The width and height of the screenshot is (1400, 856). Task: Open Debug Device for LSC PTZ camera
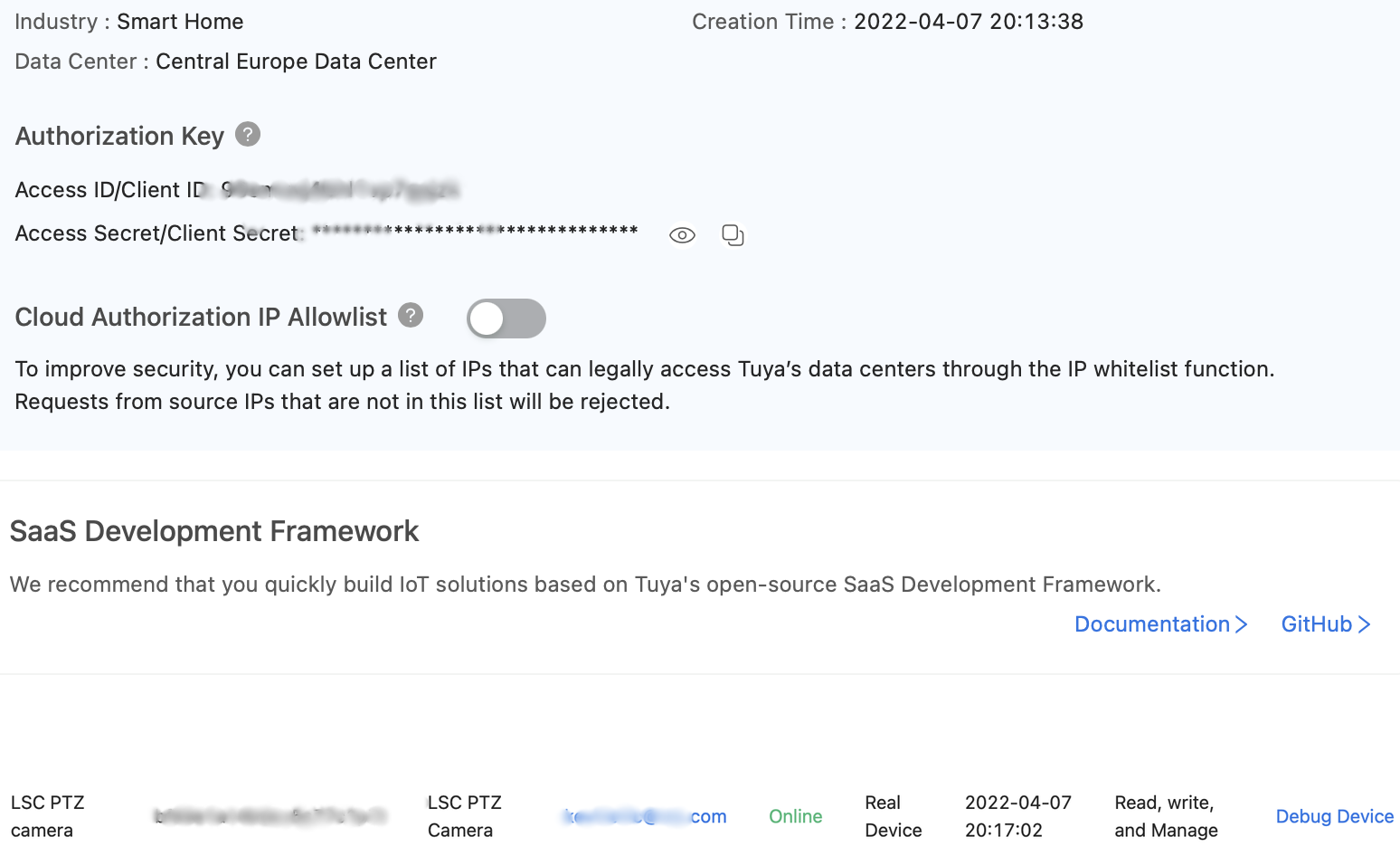(1335, 816)
